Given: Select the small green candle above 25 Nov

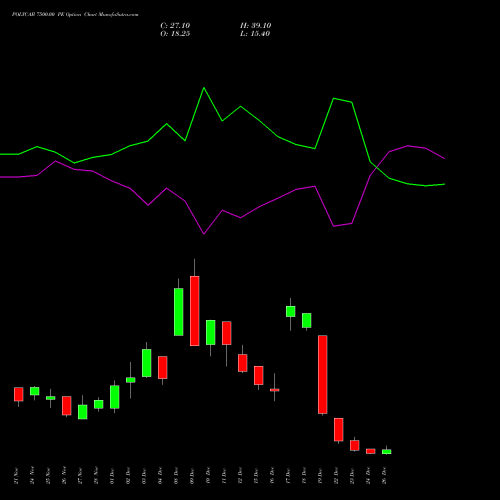Looking at the screenshot, I should tap(51, 398).
